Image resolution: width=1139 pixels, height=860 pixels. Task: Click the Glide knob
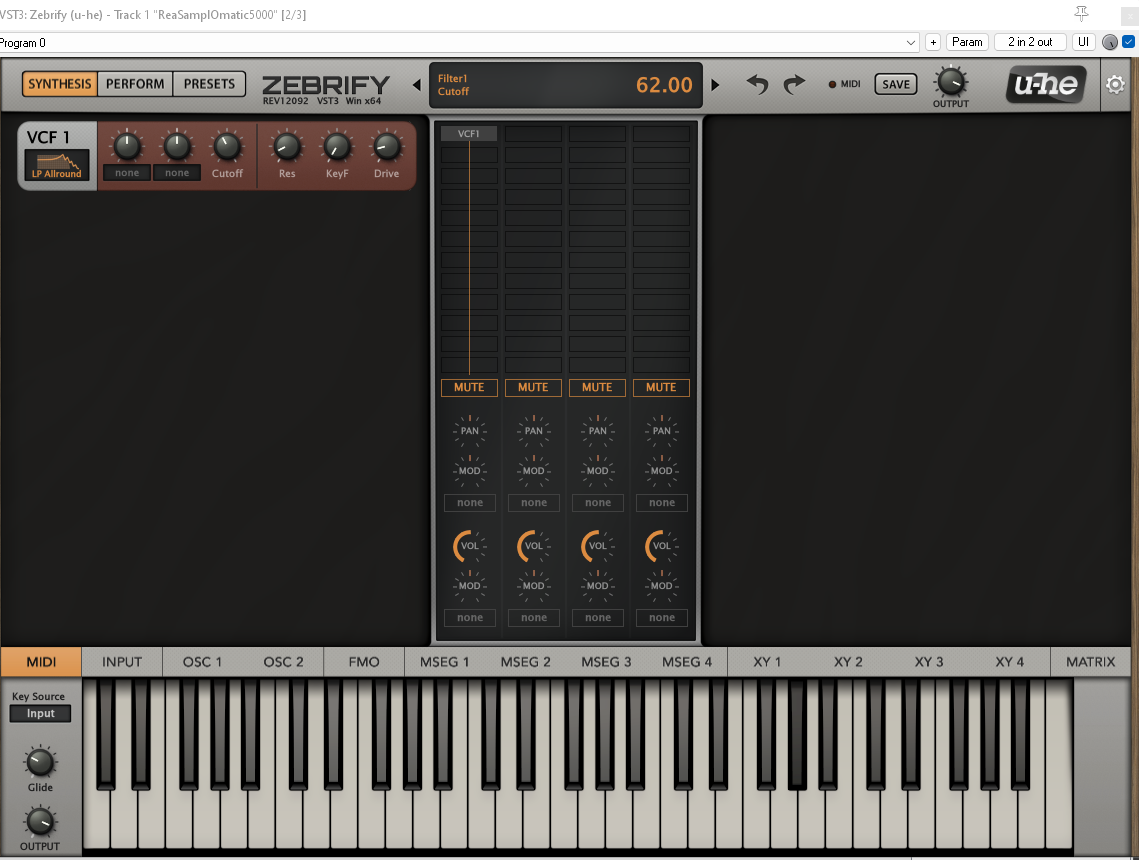tap(40, 762)
